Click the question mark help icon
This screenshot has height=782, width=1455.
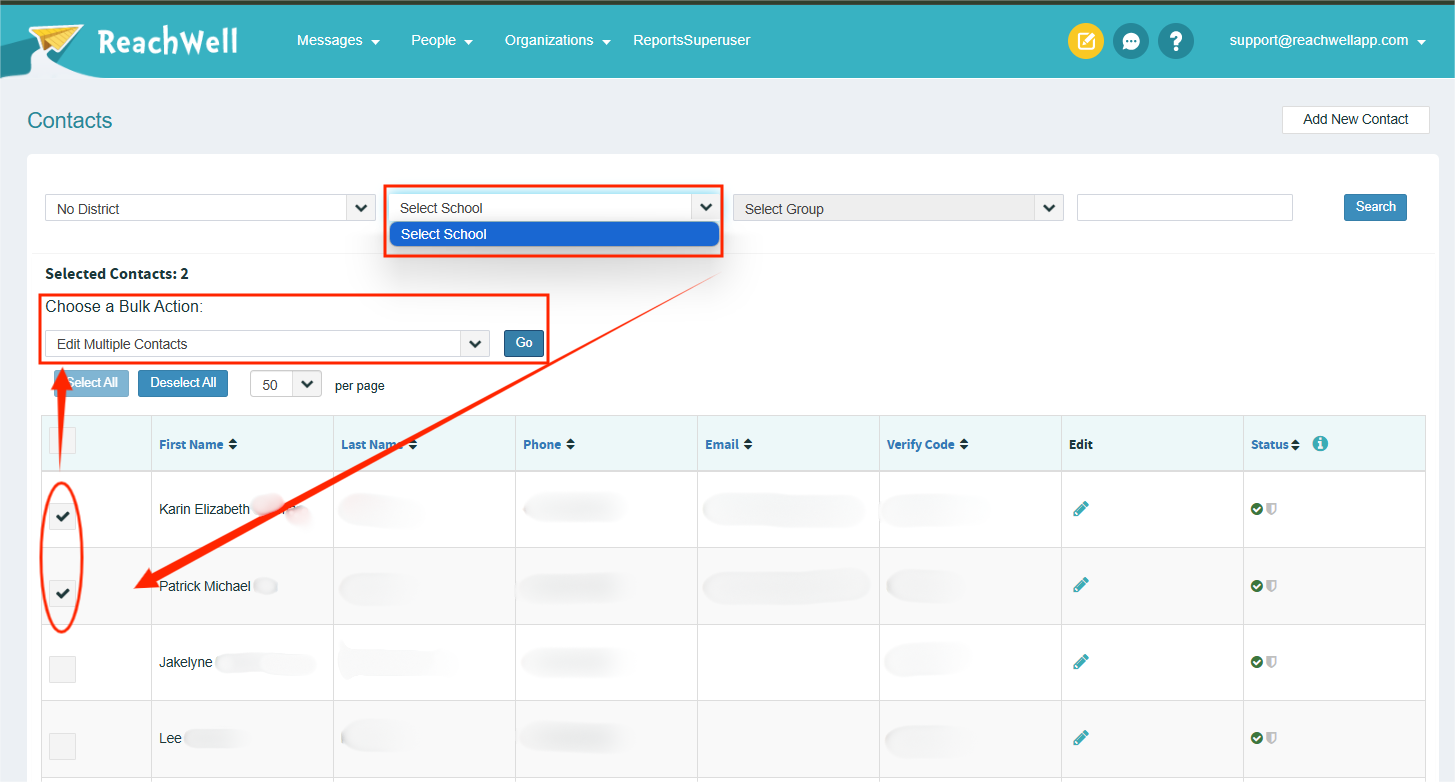point(1176,41)
